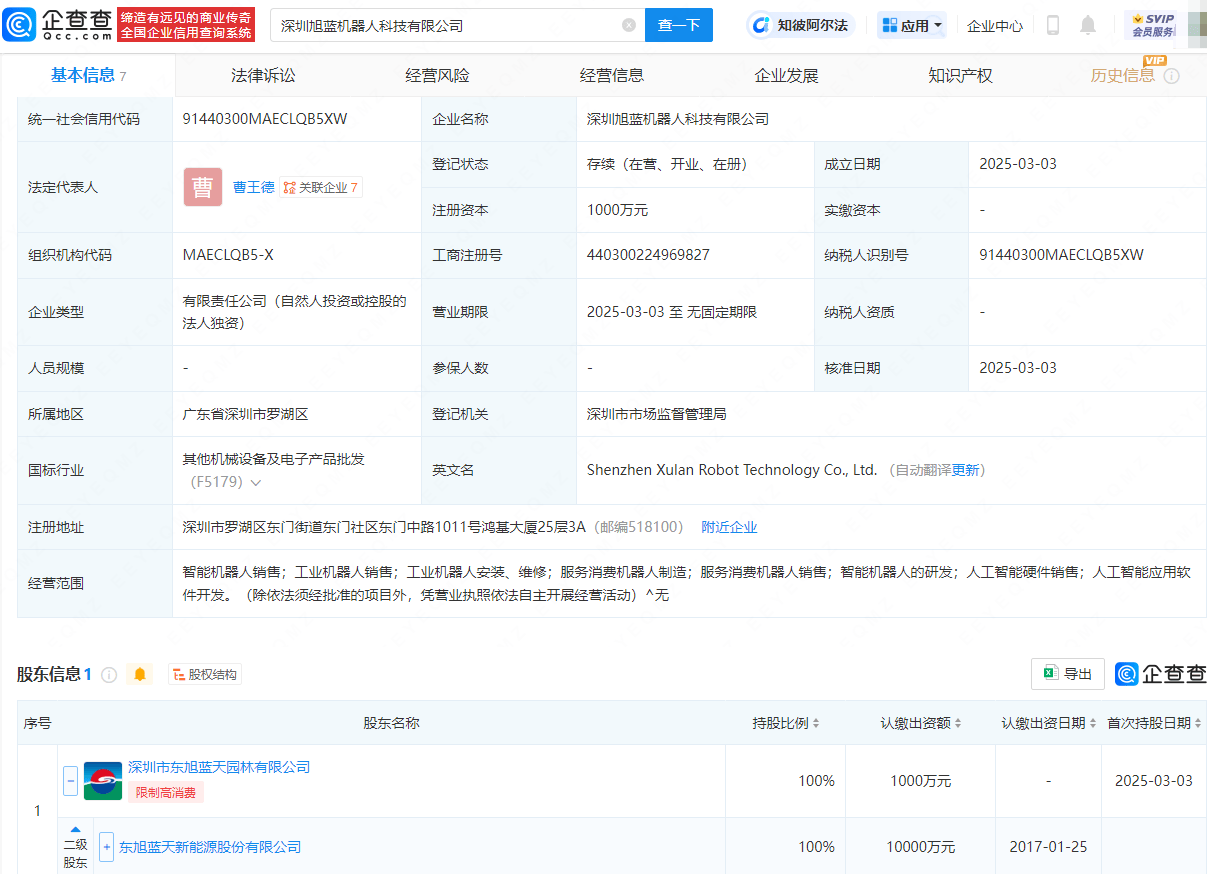Export shareholder data with 导出 button
Screen dimensions: 1207x874
coord(1068,674)
